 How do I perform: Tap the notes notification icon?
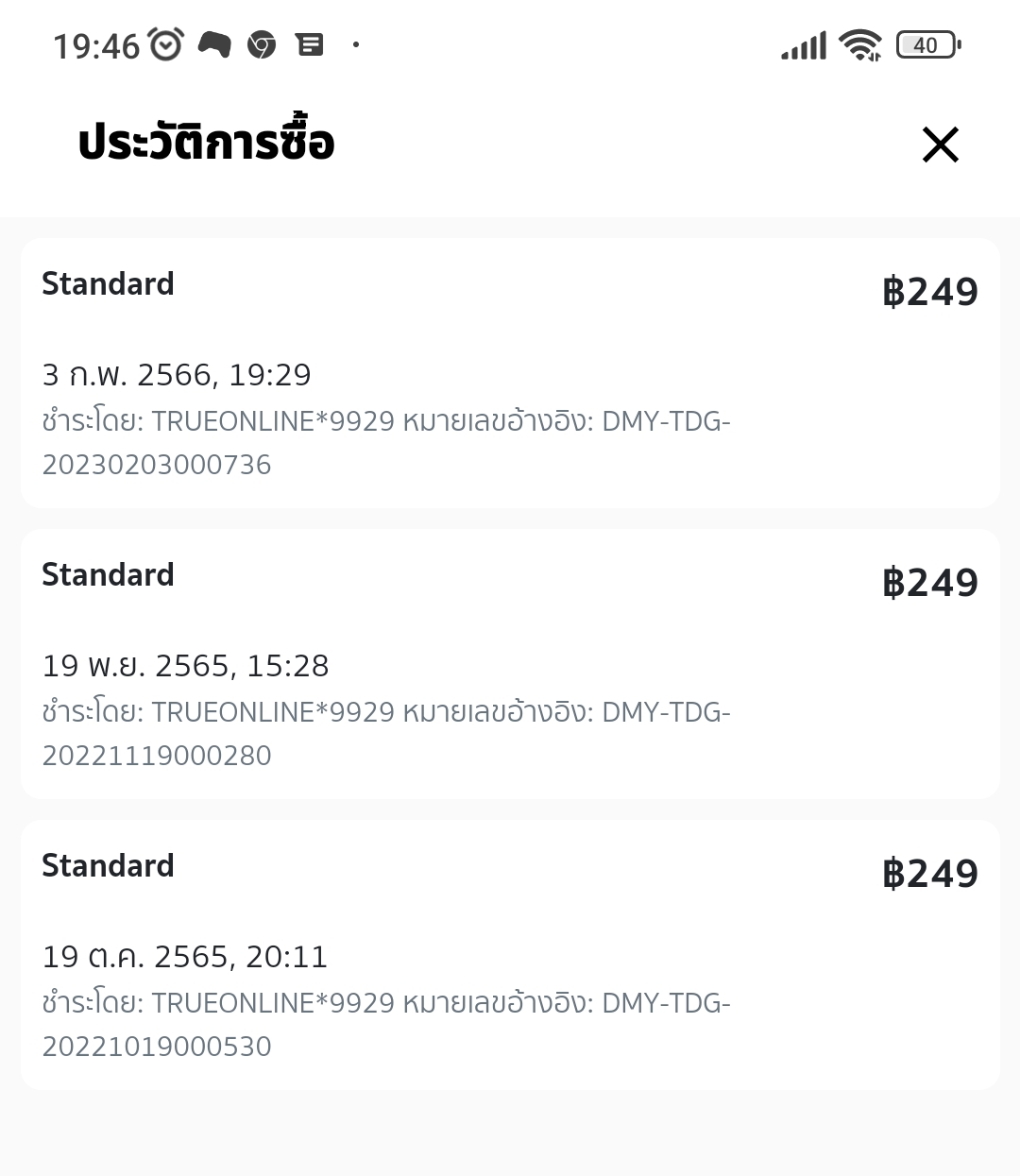point(310,44)
